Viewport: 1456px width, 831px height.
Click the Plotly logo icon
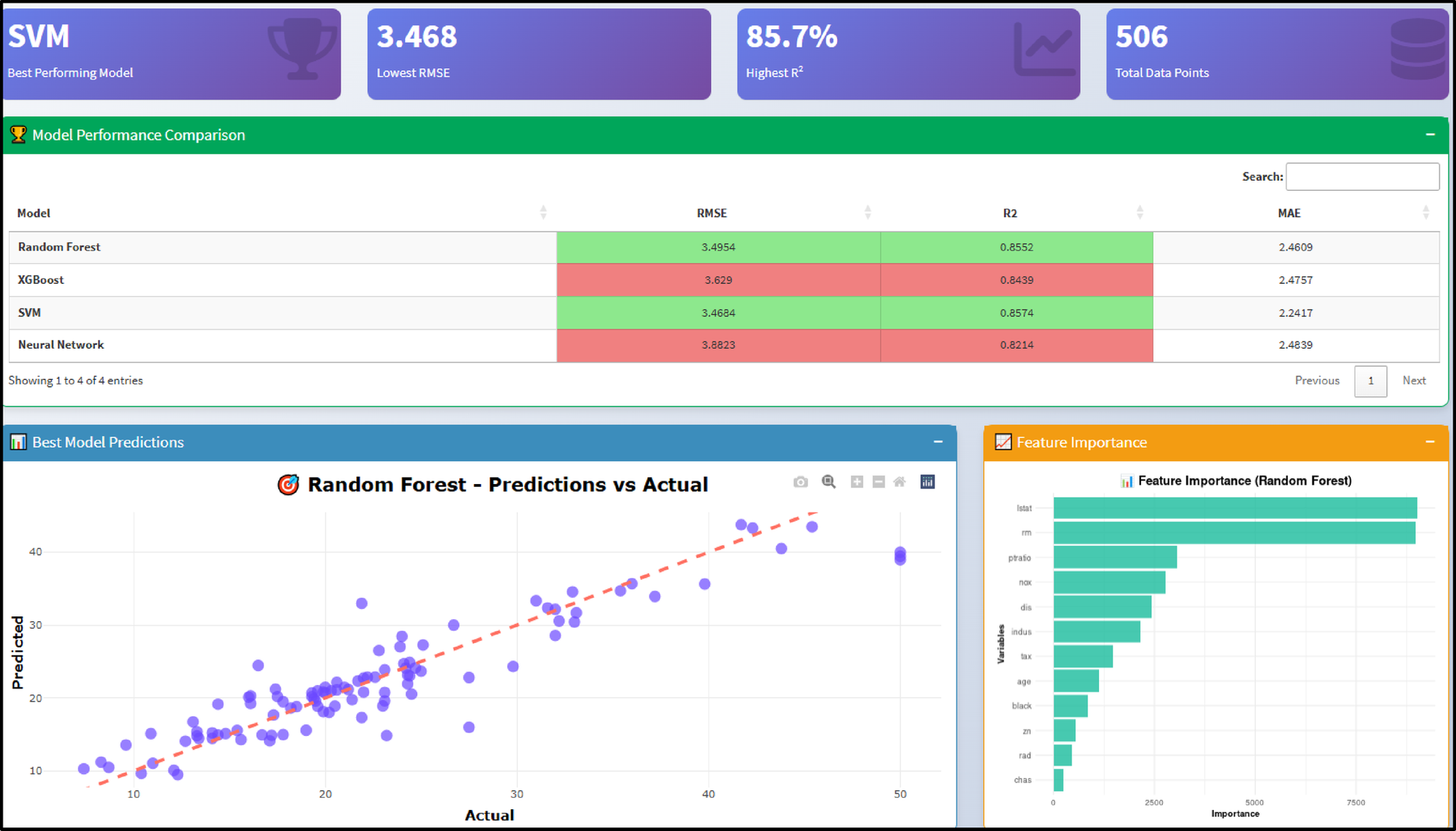point(927,482)
